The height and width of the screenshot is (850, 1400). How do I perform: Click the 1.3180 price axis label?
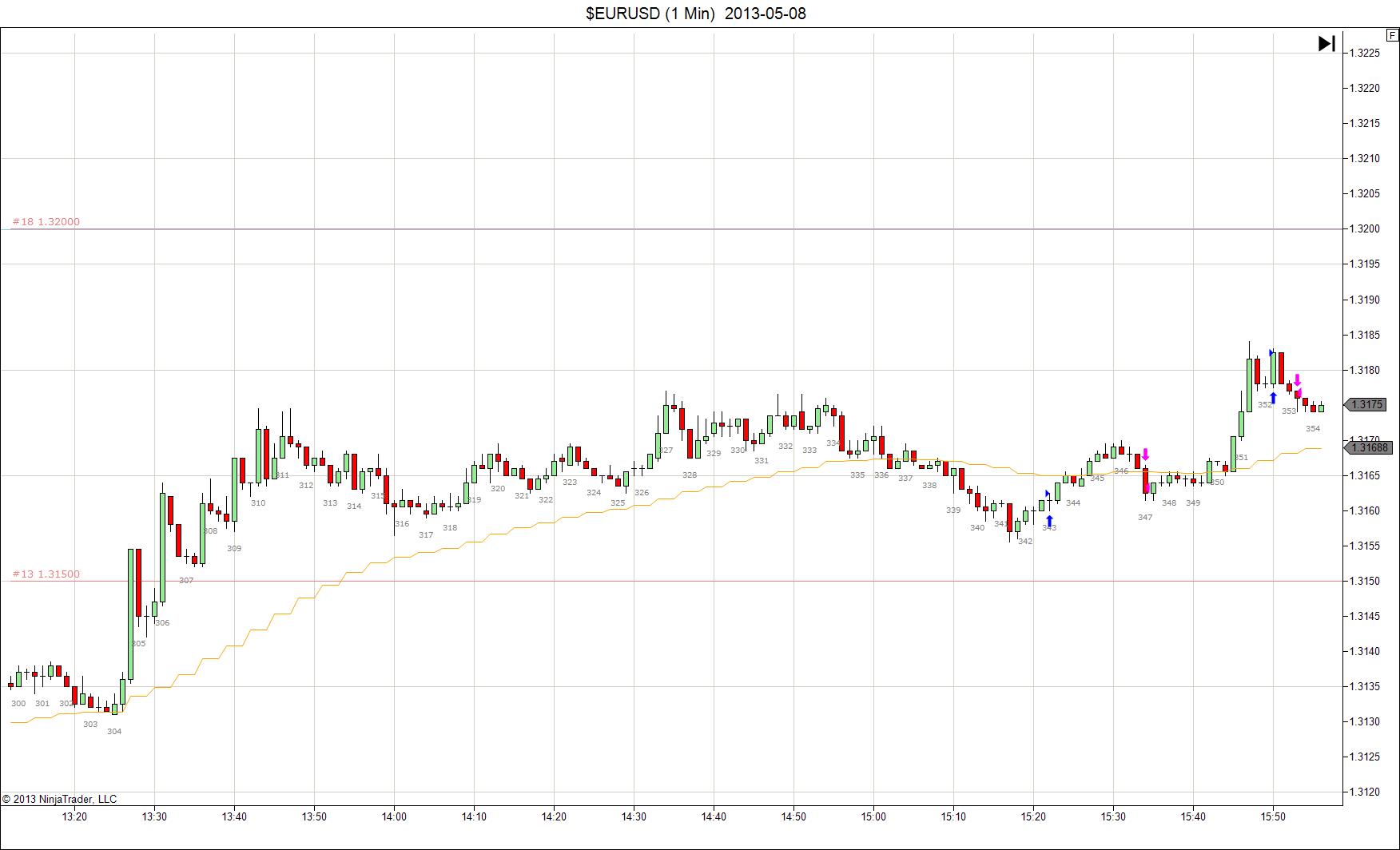click(1365, 370)
